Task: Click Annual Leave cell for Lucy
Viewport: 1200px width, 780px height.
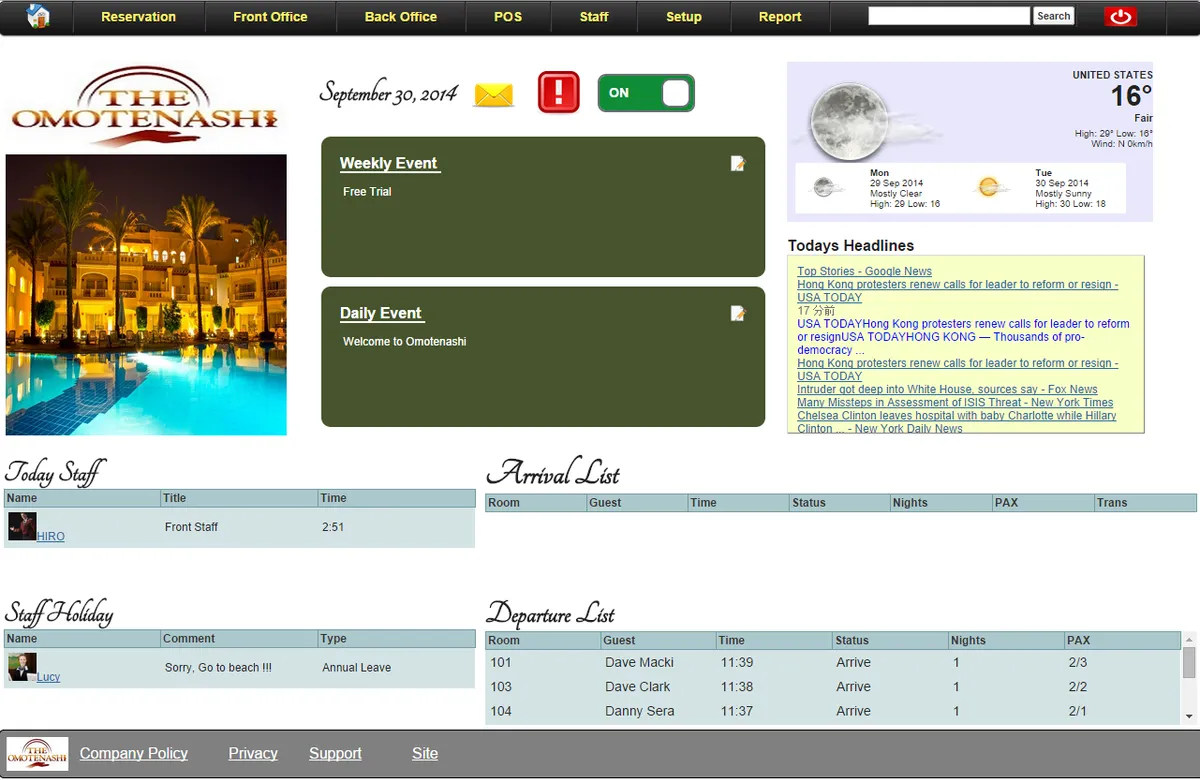Action: pyautogui.click(x=357, y=668)
